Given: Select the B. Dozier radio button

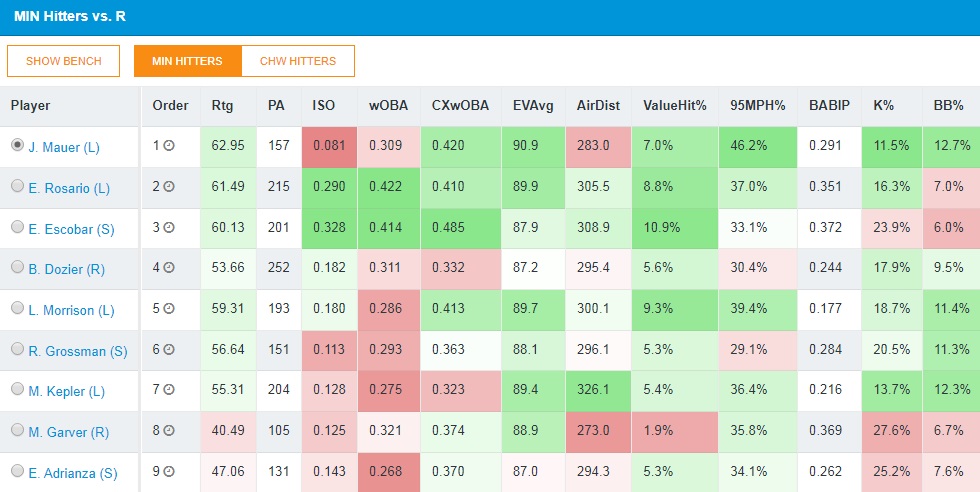Looking at the screenshot, I should tap(18, 267).
